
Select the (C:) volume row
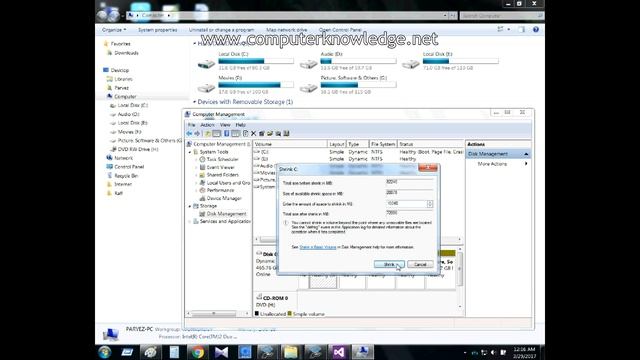(x=358, y=152)
